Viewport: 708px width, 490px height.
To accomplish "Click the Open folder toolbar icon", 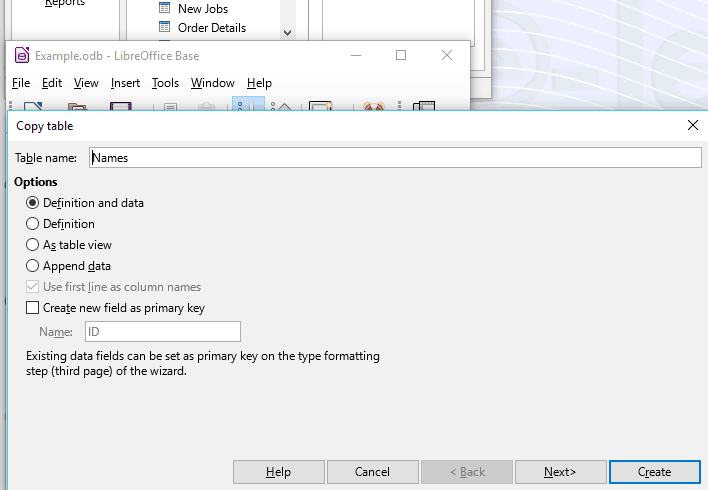I will [77, 107].
